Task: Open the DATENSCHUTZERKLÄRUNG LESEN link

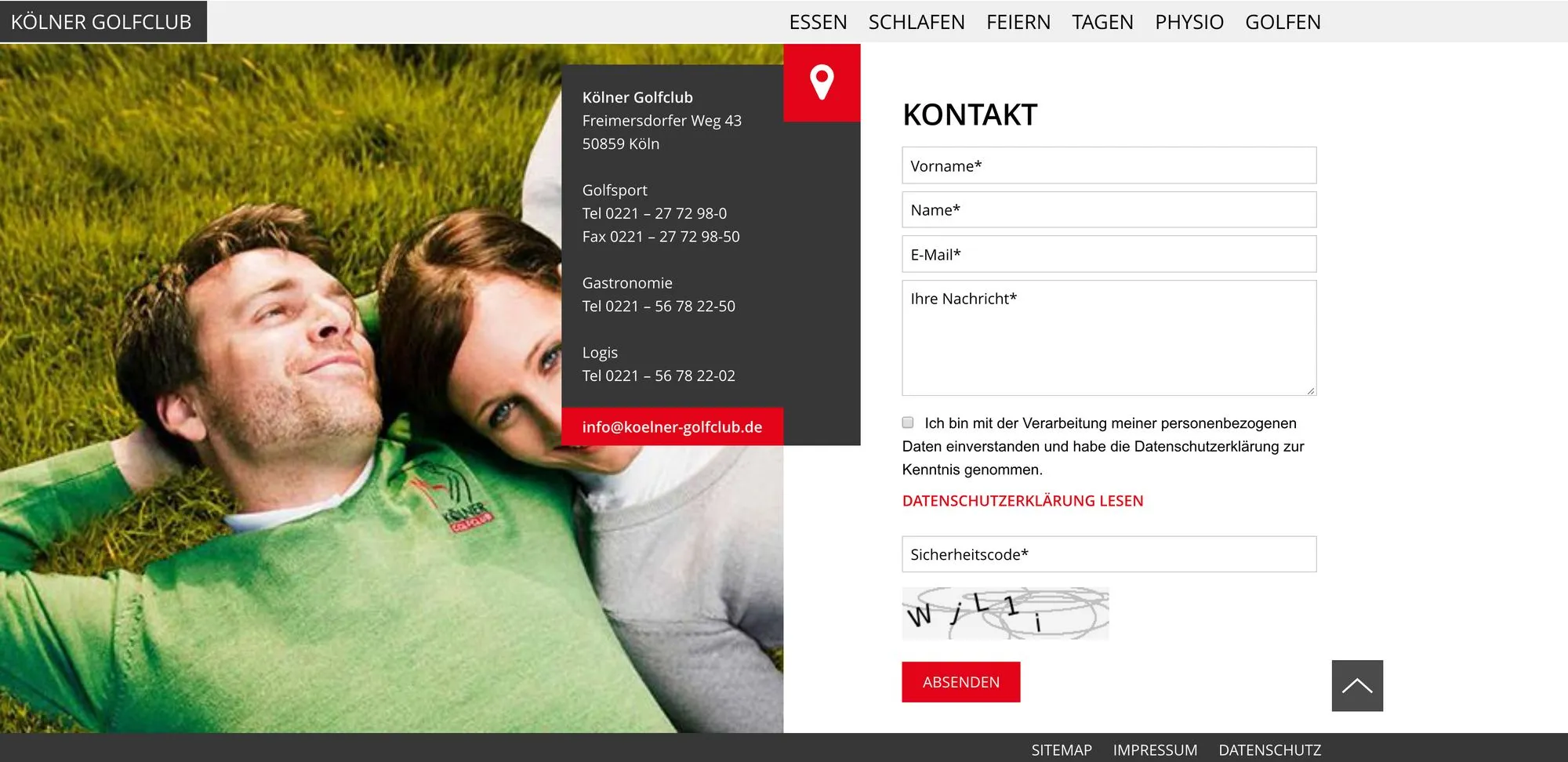Action: click(x=1022, y=501)
